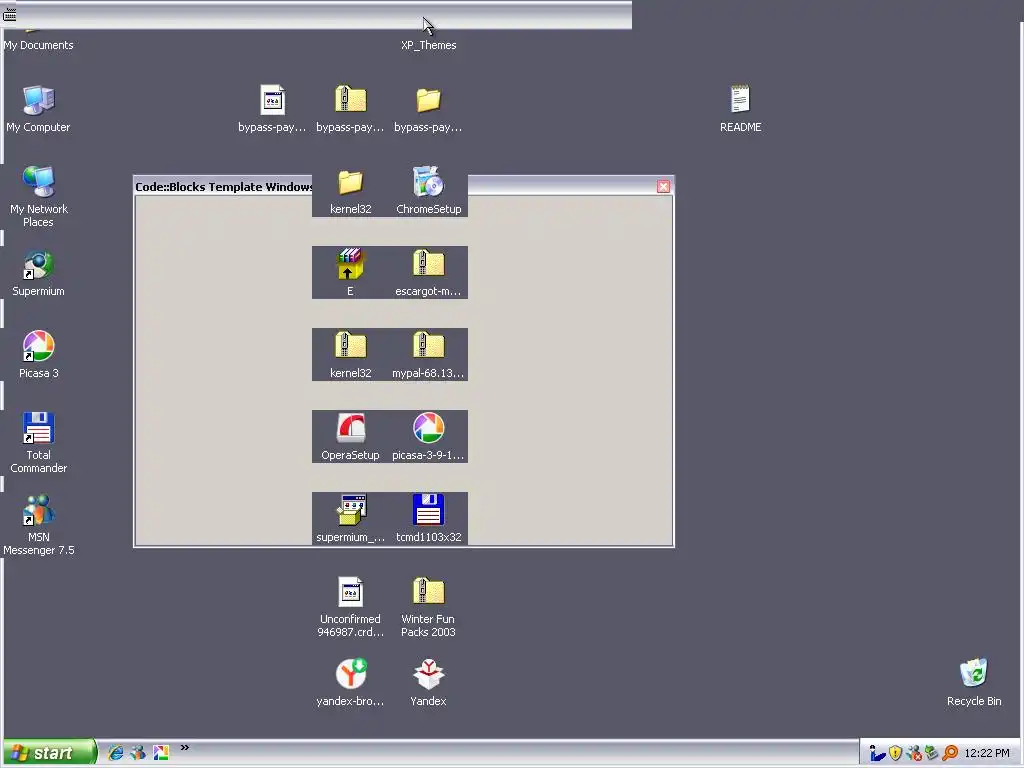Select the kernel32 plain folder icon
The height and width of the screenshot is (768, 1024).
(351, 182)
